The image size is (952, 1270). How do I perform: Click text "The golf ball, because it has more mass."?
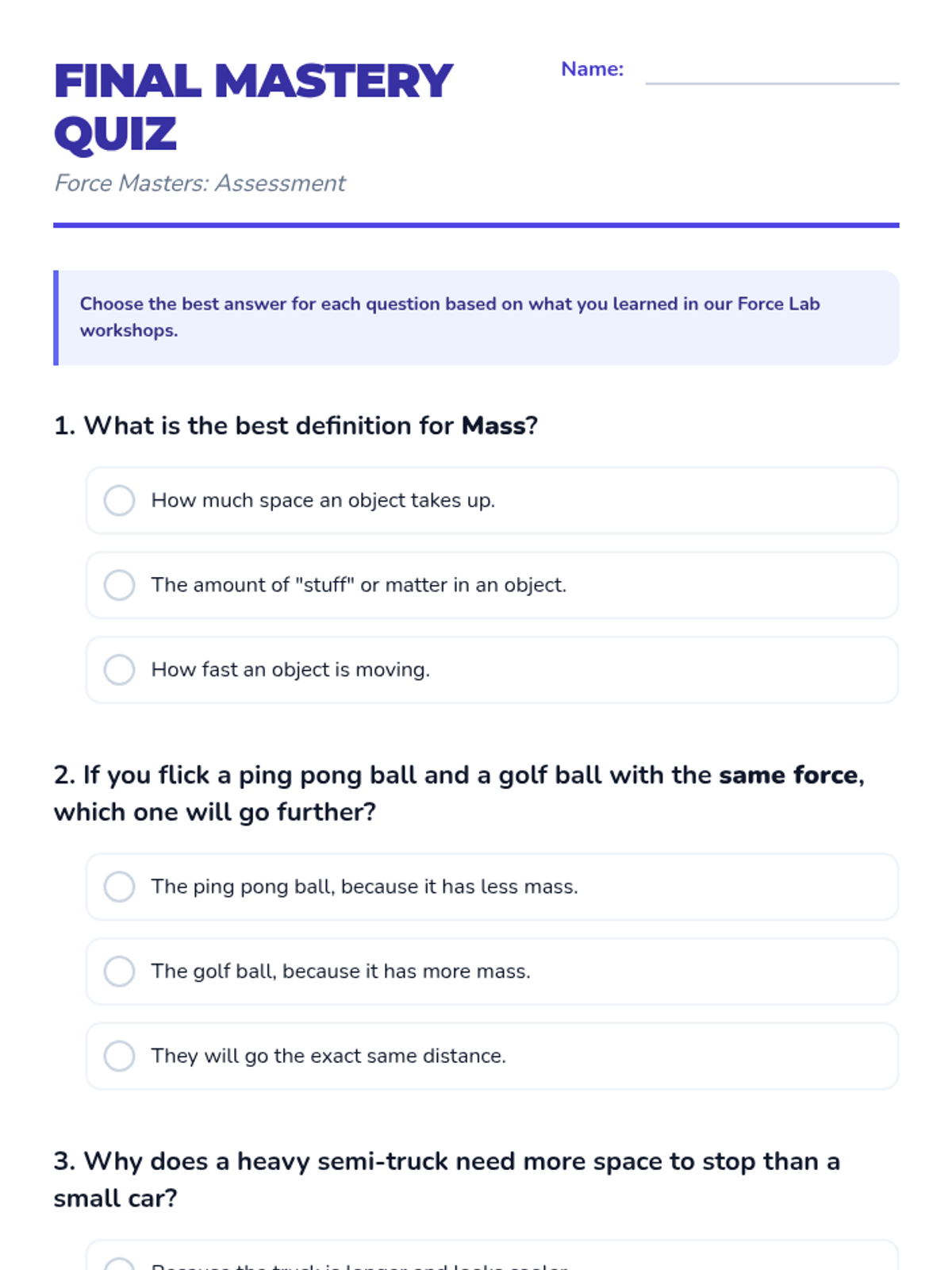(x=340, y=972)
